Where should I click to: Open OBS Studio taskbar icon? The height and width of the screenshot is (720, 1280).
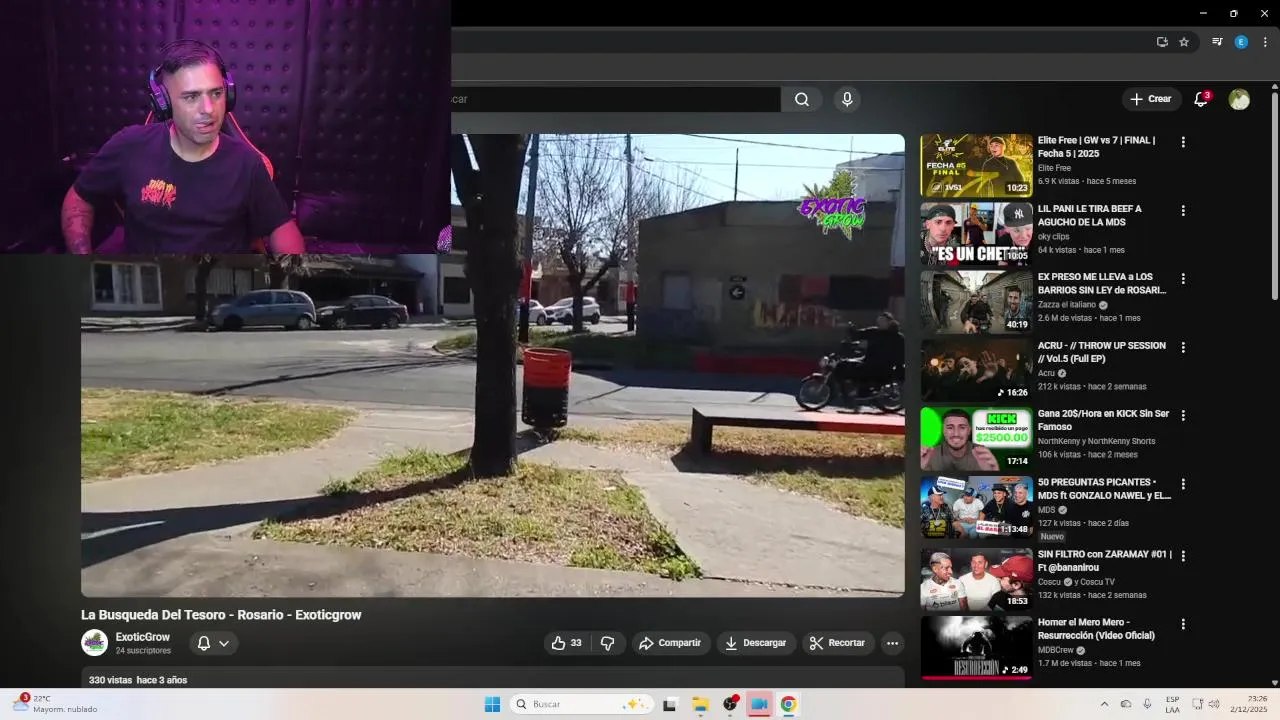tap(730, 704)
